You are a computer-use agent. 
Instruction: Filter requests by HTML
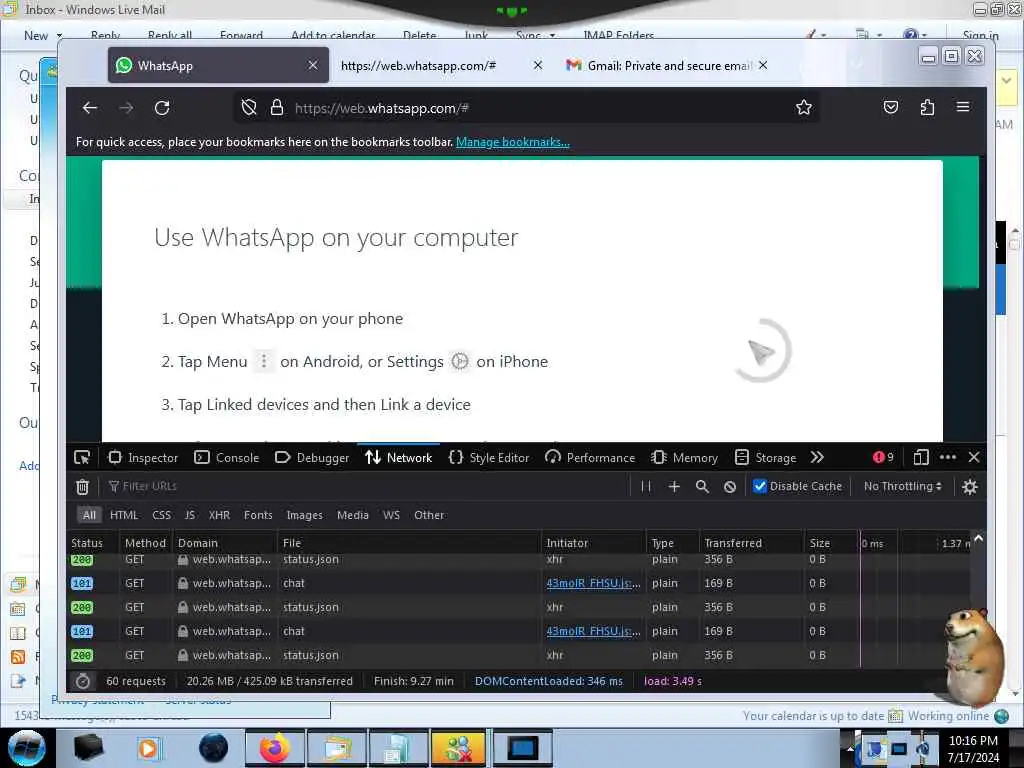(x=124, y=515)
